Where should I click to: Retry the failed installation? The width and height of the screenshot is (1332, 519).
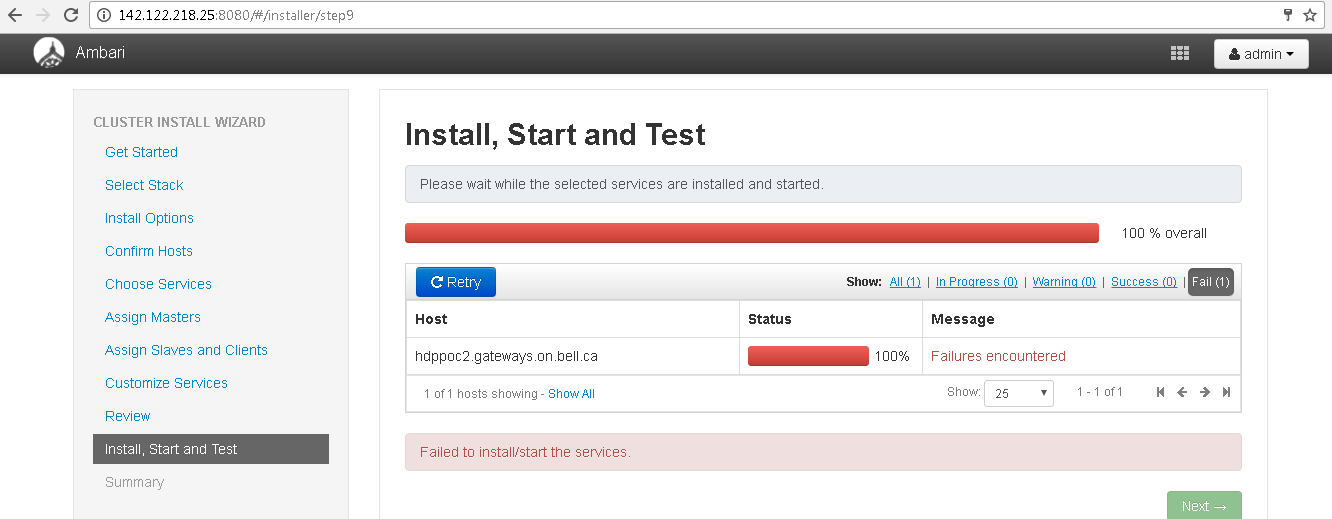coord(455,282)
